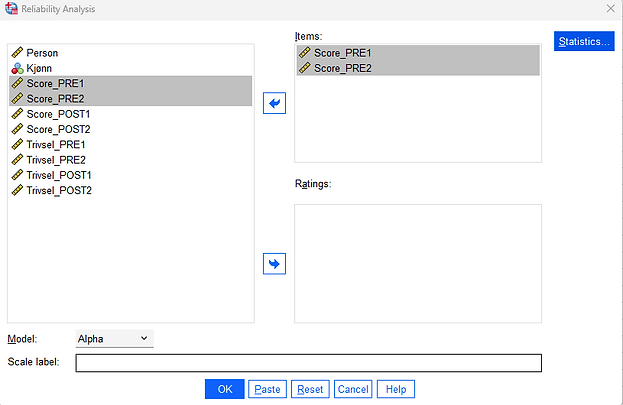623x405 pixels.
Task: Select Score_PRE1 in the source variable list
Action: coord(131,83)
